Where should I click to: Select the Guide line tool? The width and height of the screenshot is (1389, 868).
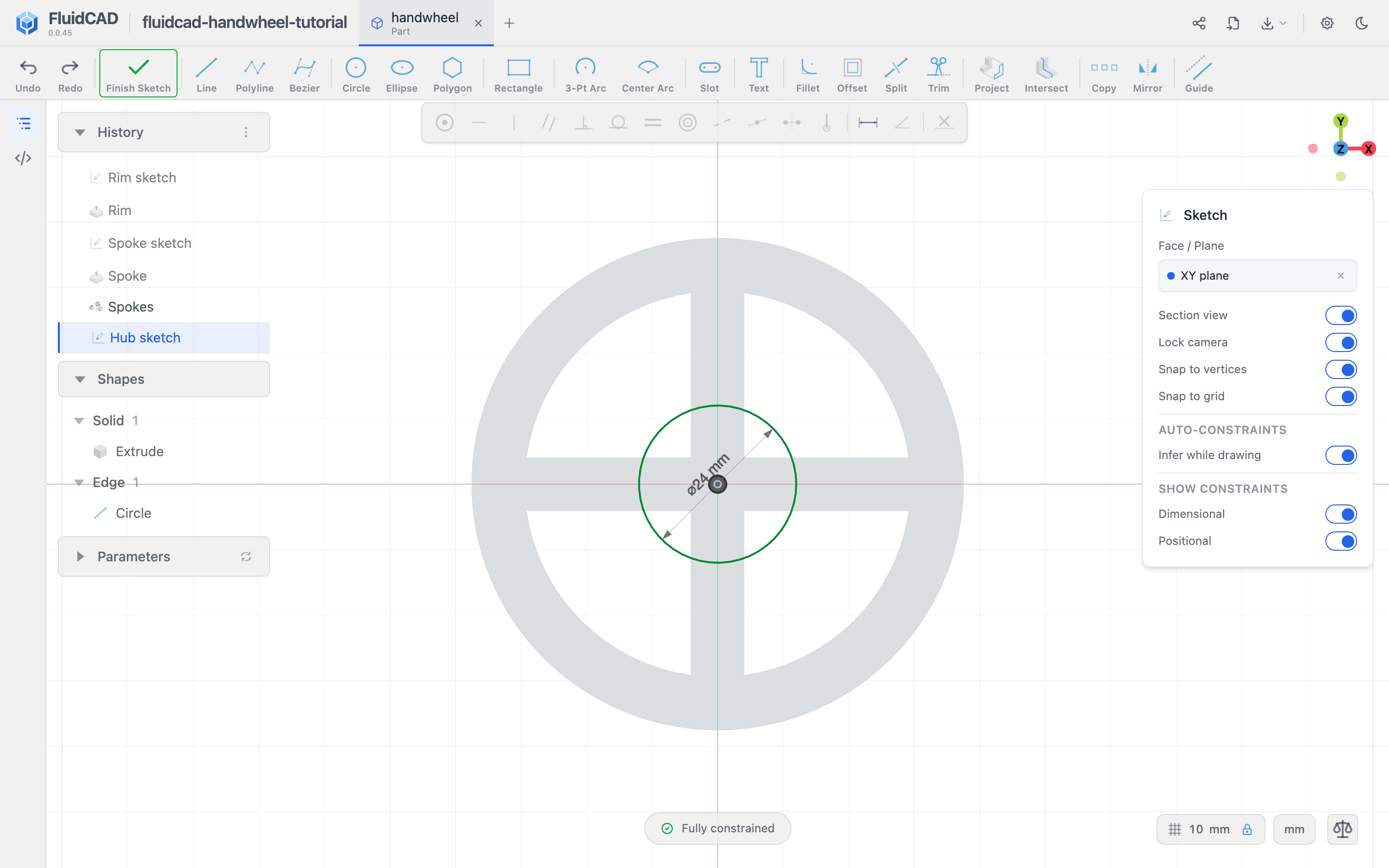[1198, 74]
